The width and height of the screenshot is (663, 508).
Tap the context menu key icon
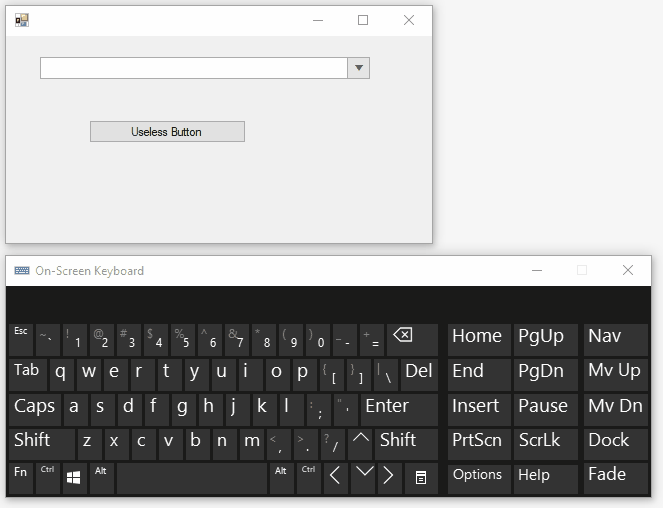421,478
